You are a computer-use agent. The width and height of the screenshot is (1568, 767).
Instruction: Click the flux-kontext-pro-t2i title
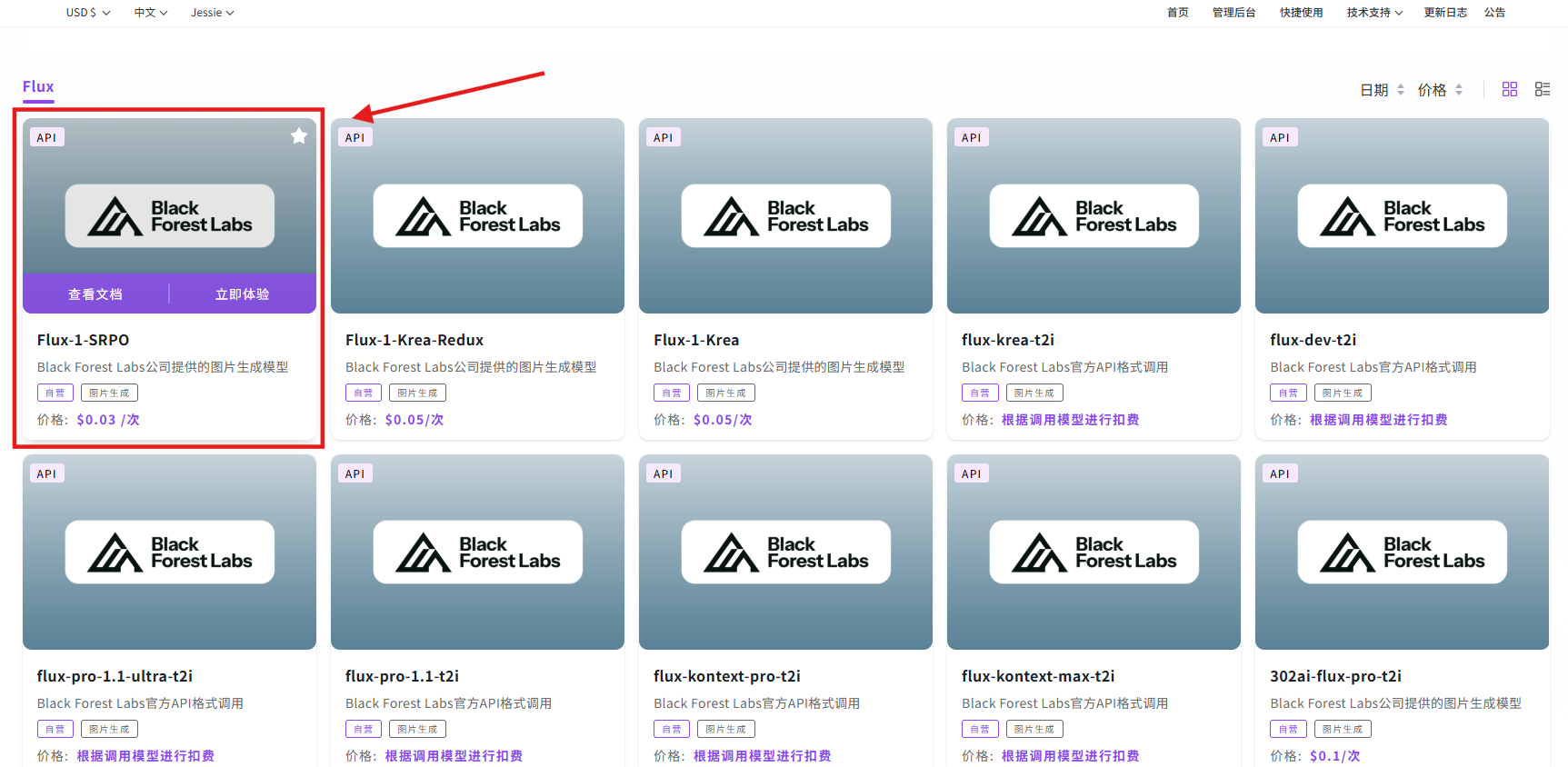coord(727,676)
